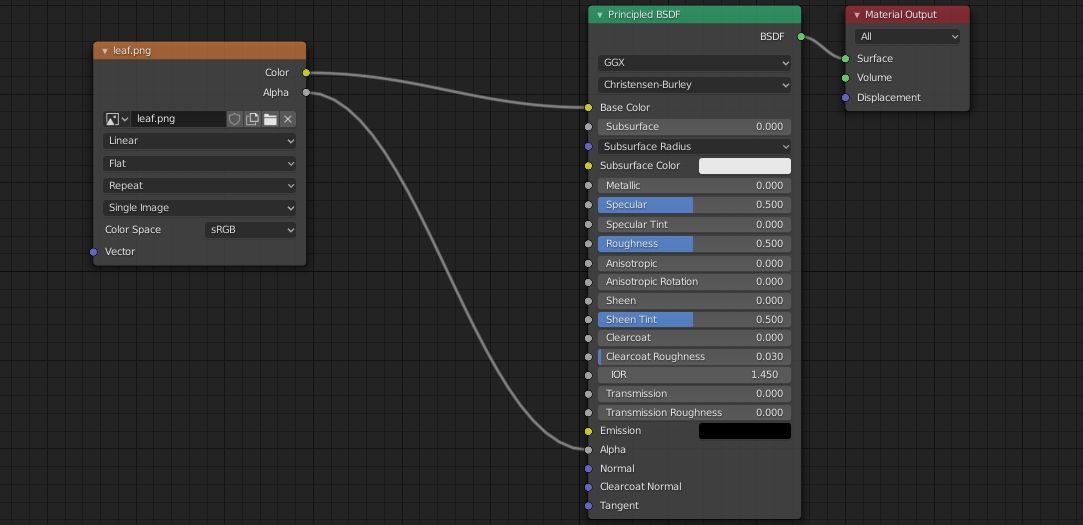Click the Specular 0.500 slider
1083x525 pixels.
(x=694, y=205)
